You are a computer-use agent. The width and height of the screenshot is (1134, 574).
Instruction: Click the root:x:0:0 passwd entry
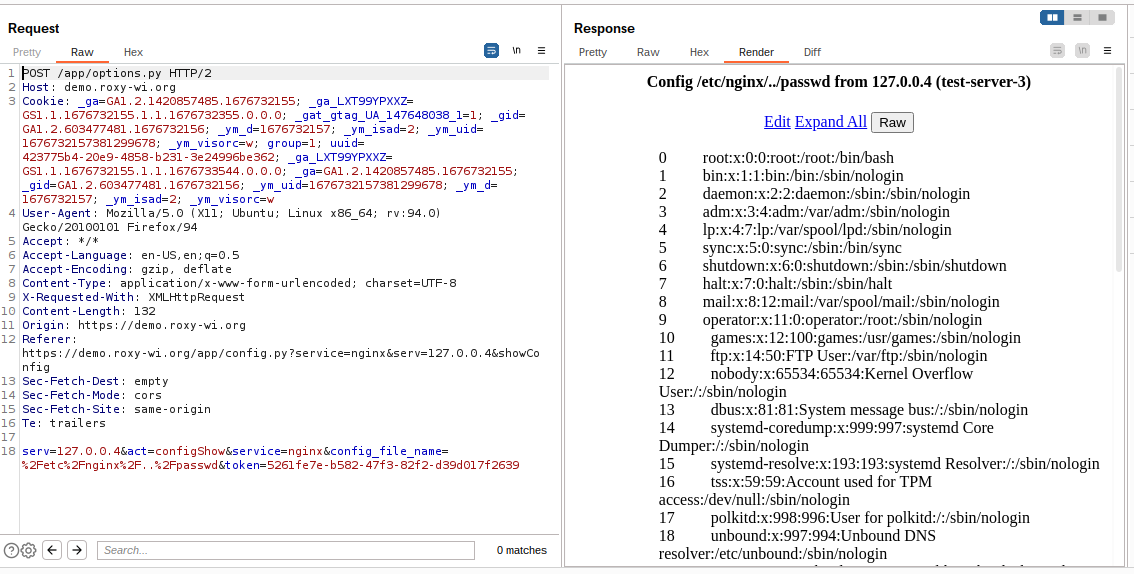coord(798,158)
